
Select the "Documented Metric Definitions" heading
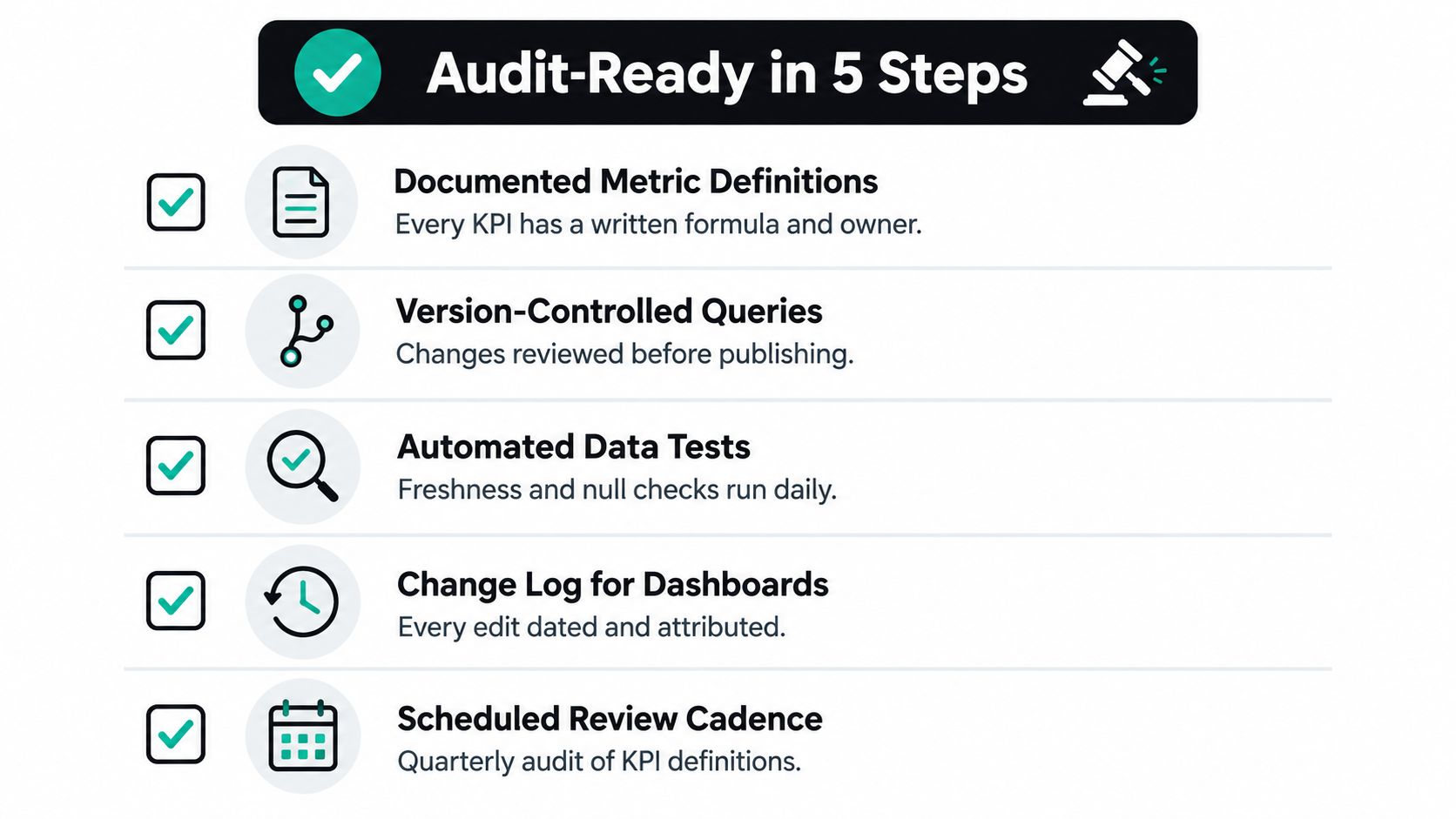pyautogui.click(x=636, y=181)
